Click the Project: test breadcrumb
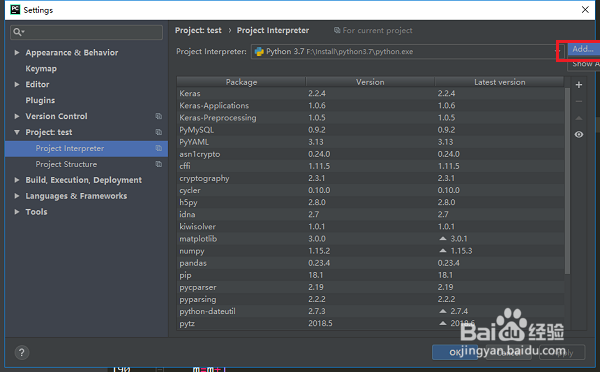 click(x=198, y=31)
